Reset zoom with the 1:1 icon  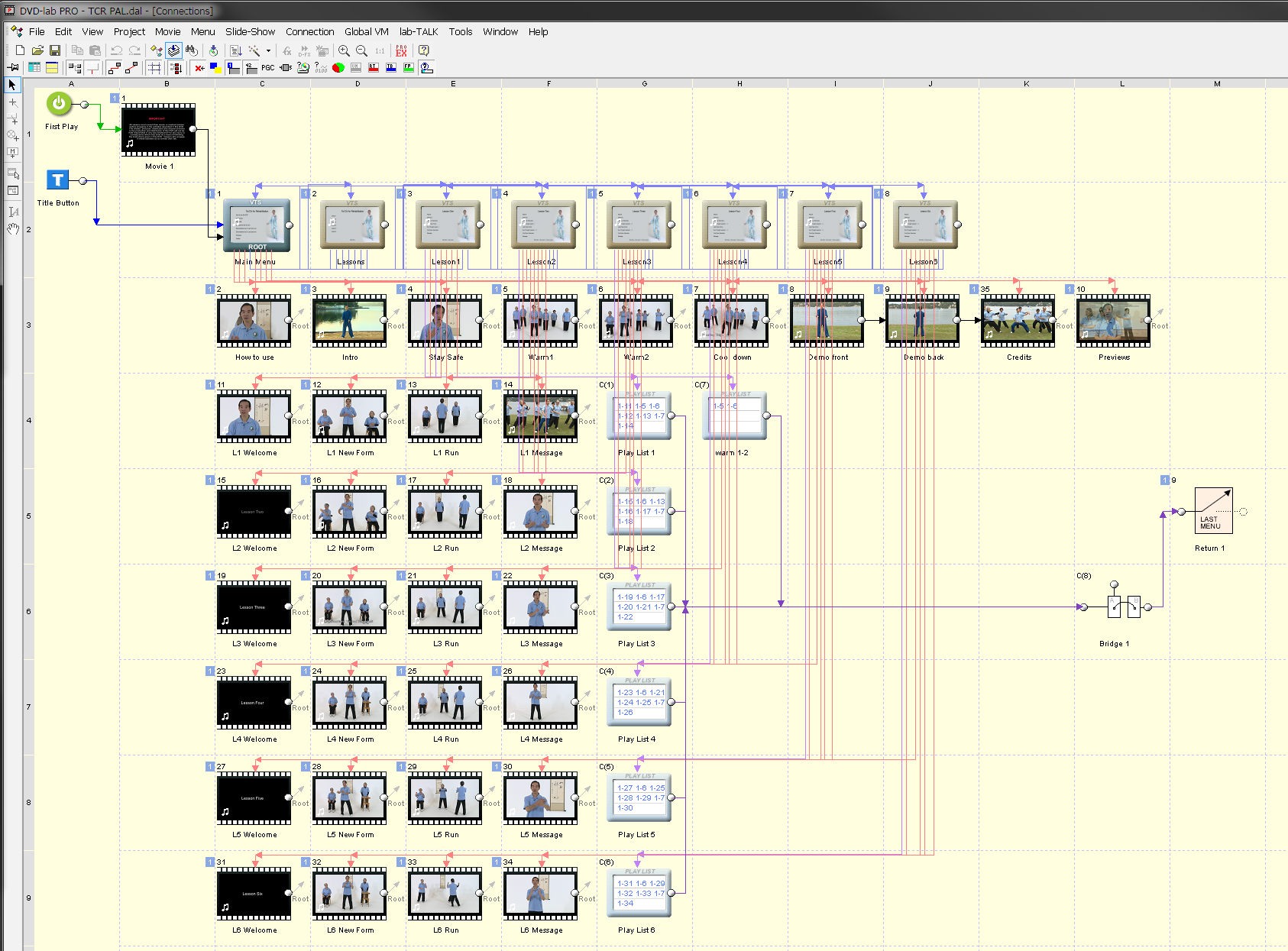pos(380,50)
